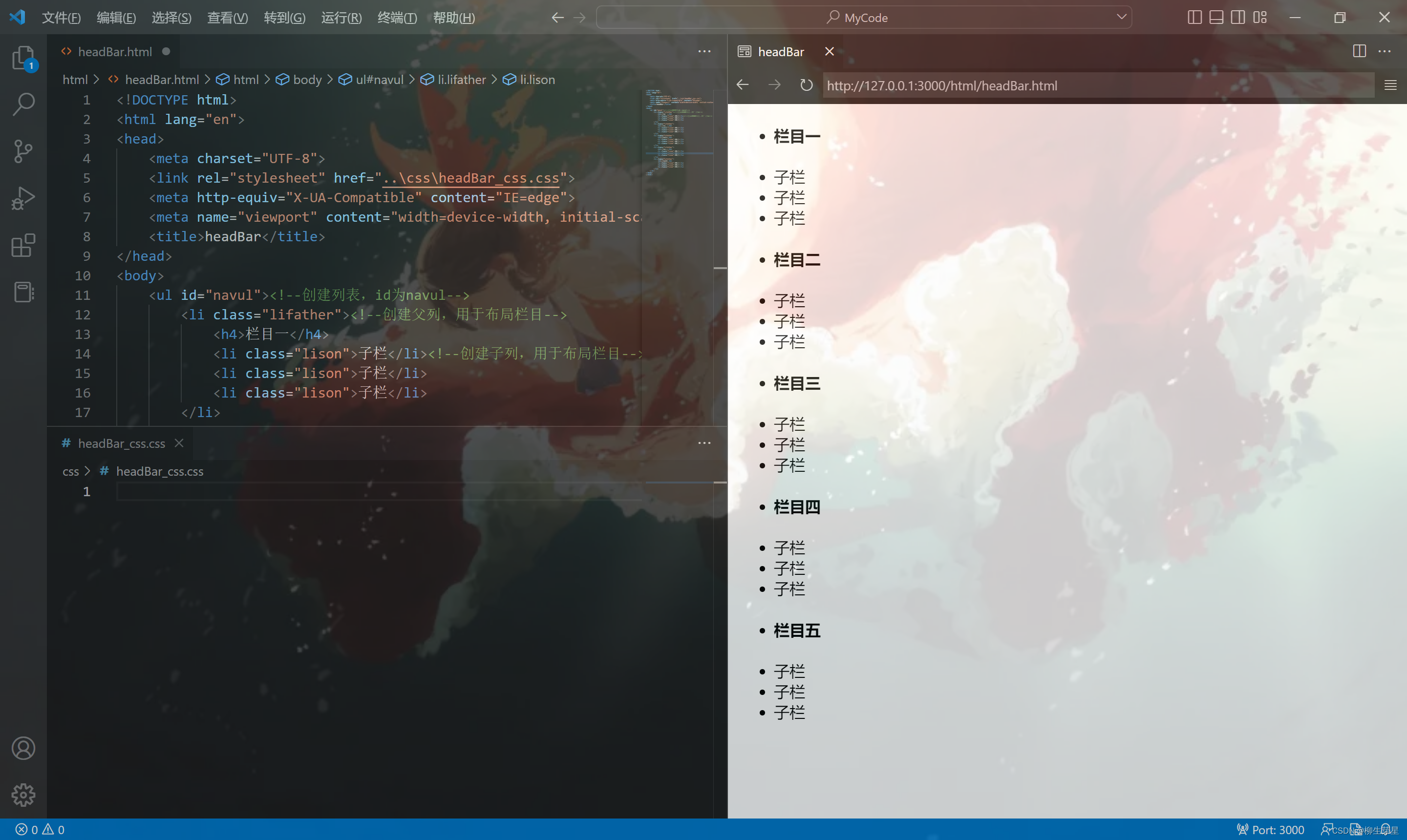The image size is (1407, 840).
Task: Open the 终端(T) menu
Action: click(x=398, y=18)
